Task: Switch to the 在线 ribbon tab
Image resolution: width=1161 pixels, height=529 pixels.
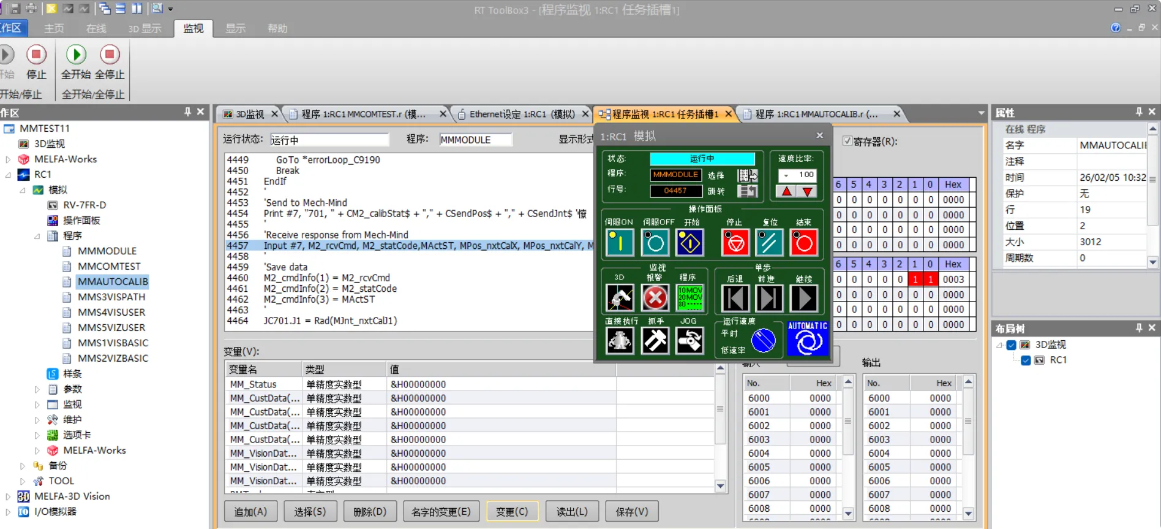Action: pos(96,29)
